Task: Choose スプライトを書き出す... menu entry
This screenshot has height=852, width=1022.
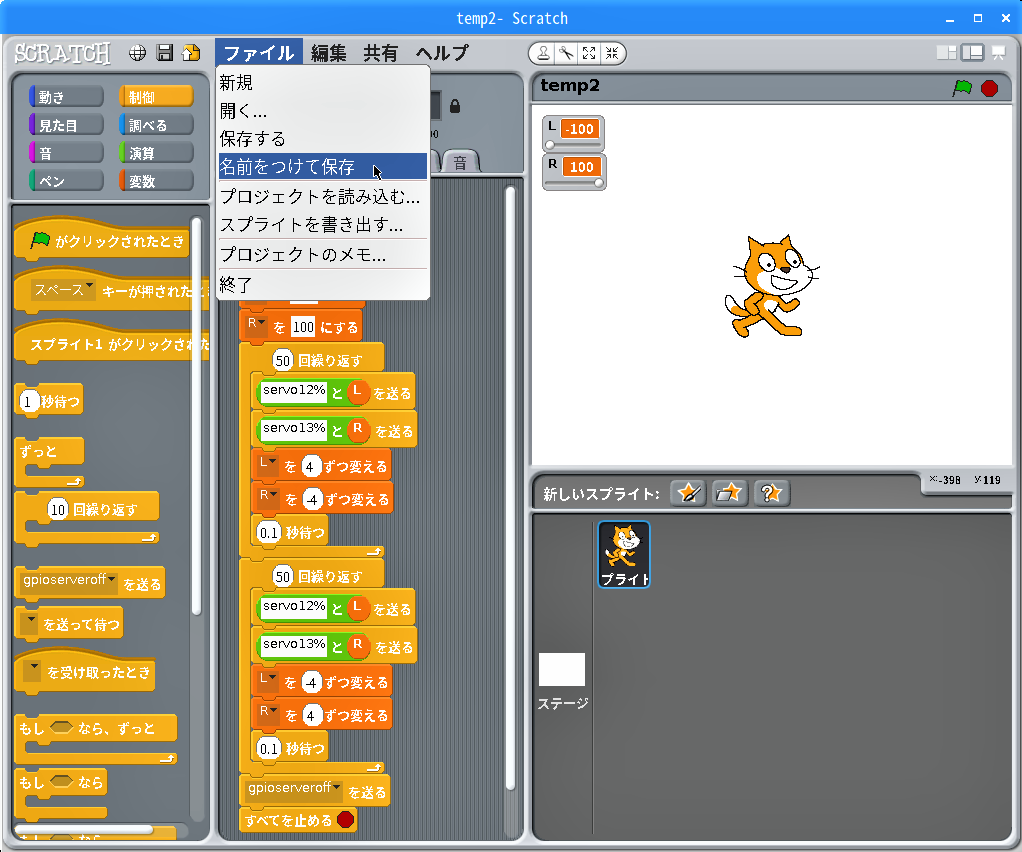Action: pos(323,225)
